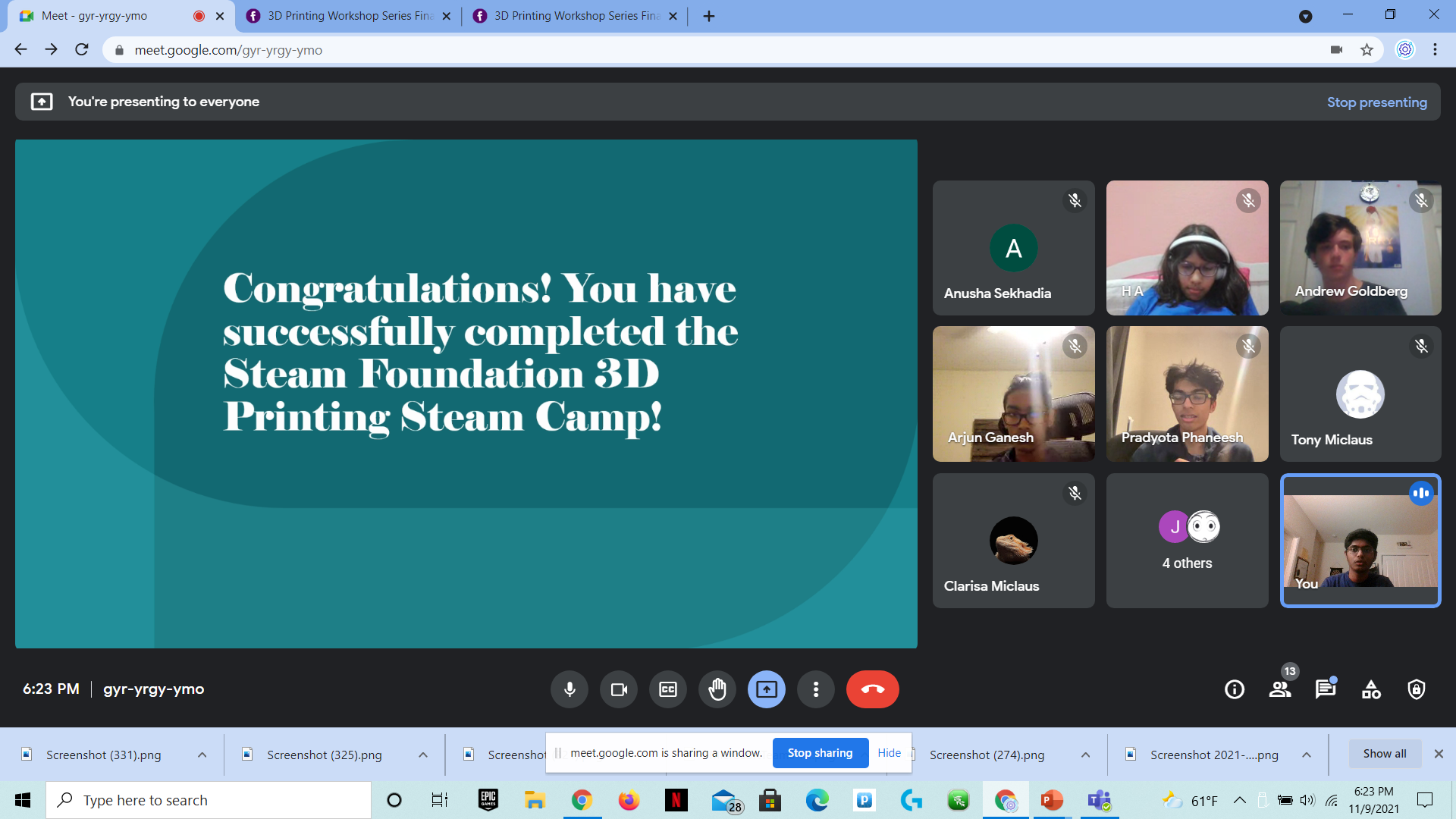The width and height of the screenshot is (1456, 819).
Task: Open chat with everyone panel
Action: coord(1326,689)
